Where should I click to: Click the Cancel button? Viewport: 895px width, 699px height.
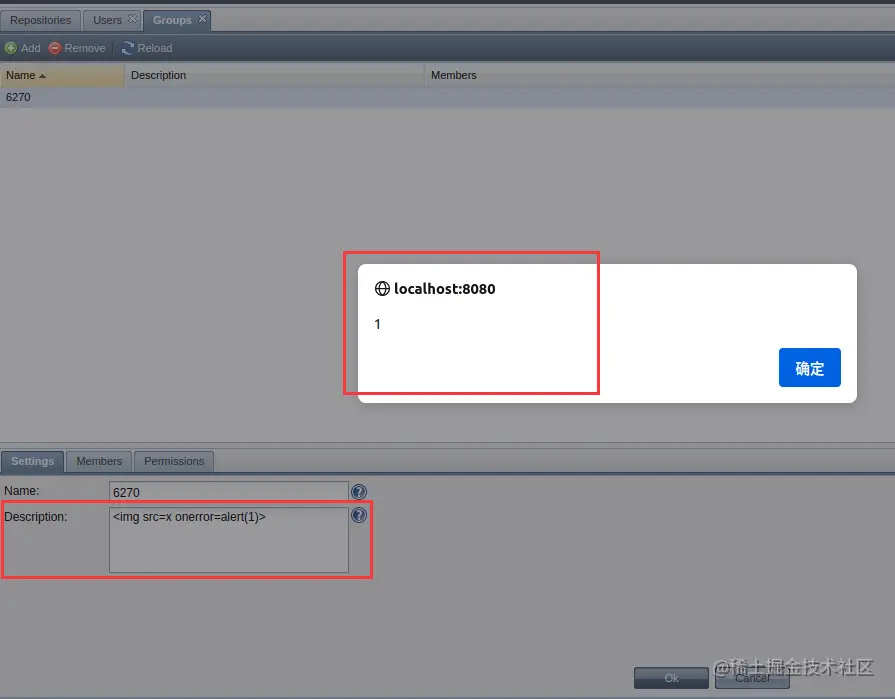(752, 678)
